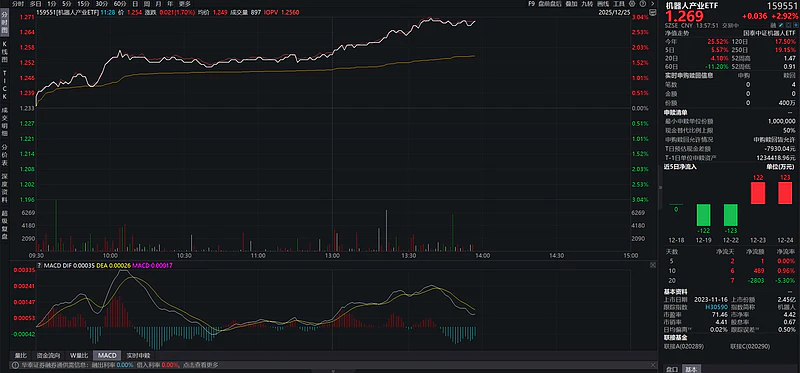The width and height of the screenshot is (800, 373).
Task: Click the 1.269 current price
Action: pos(684,15)
